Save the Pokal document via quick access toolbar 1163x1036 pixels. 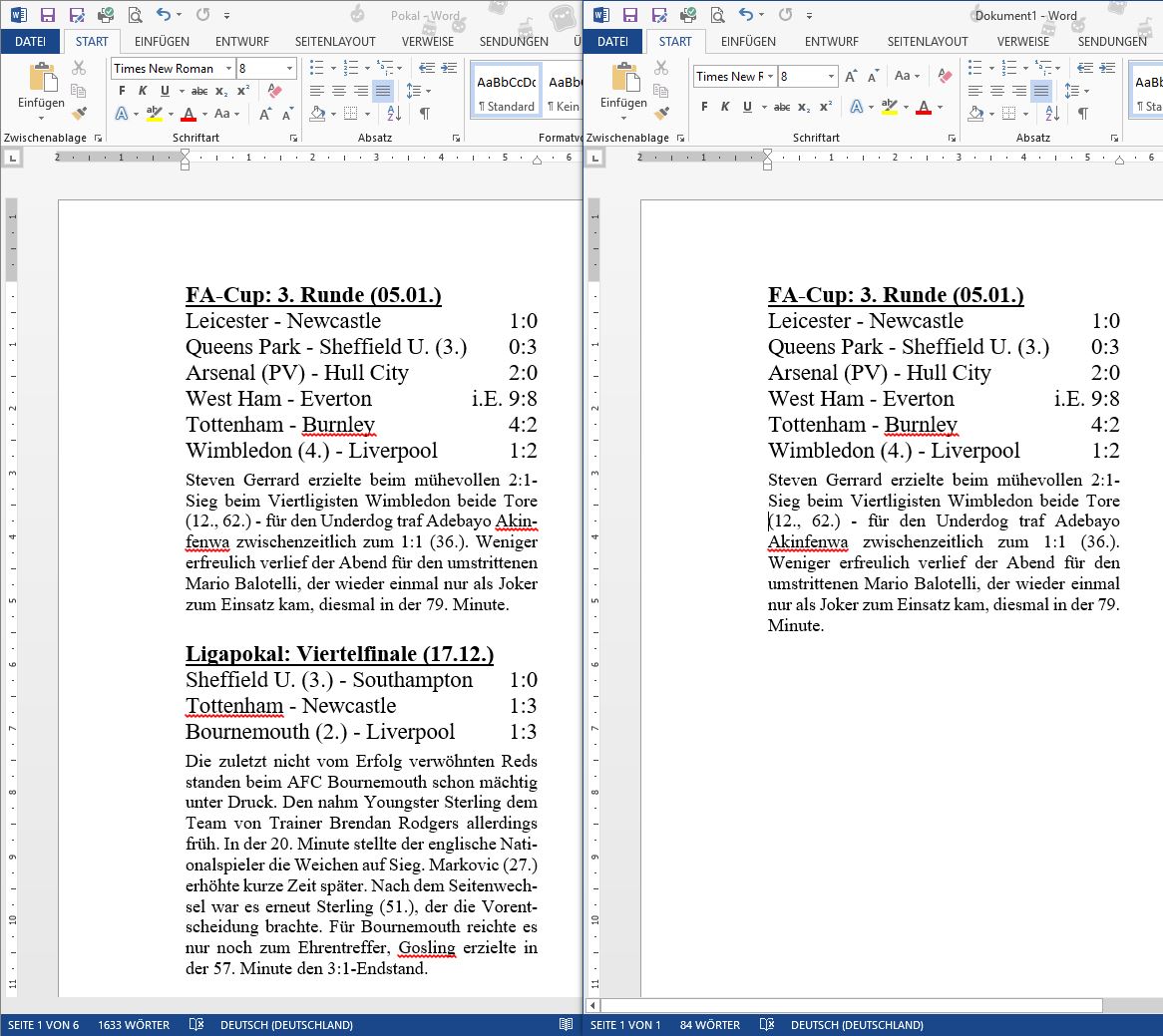coord(48,15)
